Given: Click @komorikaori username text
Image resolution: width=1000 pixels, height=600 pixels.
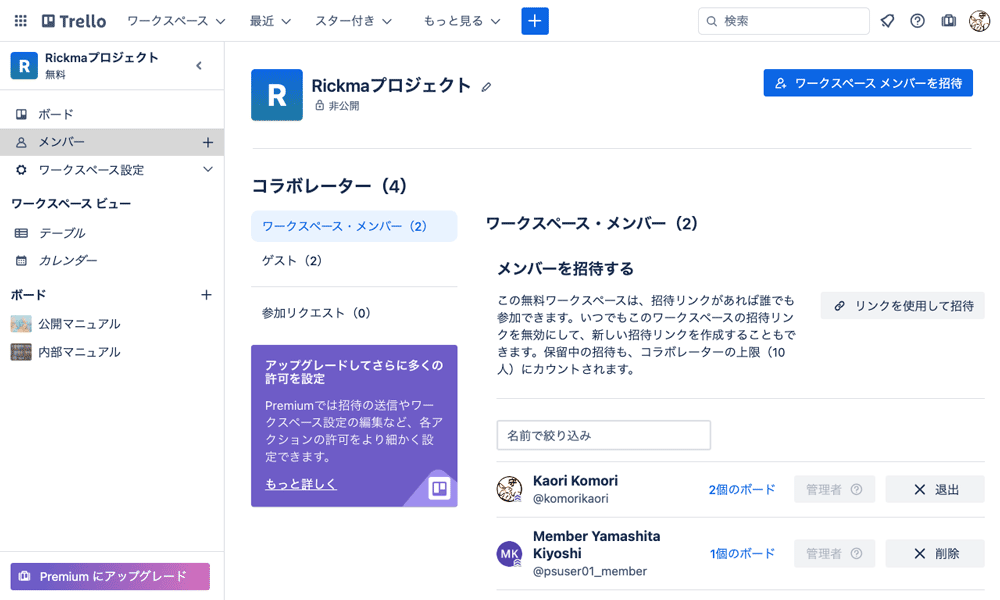Looking at the screenshot, I should [571, 499].
